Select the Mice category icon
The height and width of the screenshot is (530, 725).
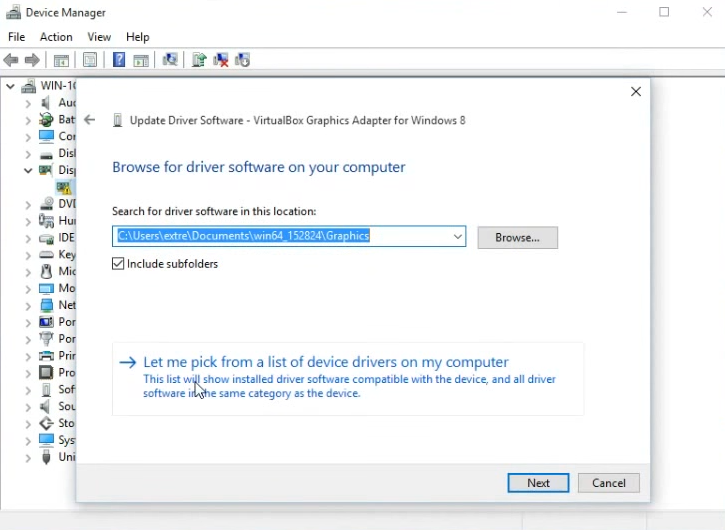pos(46,271)
